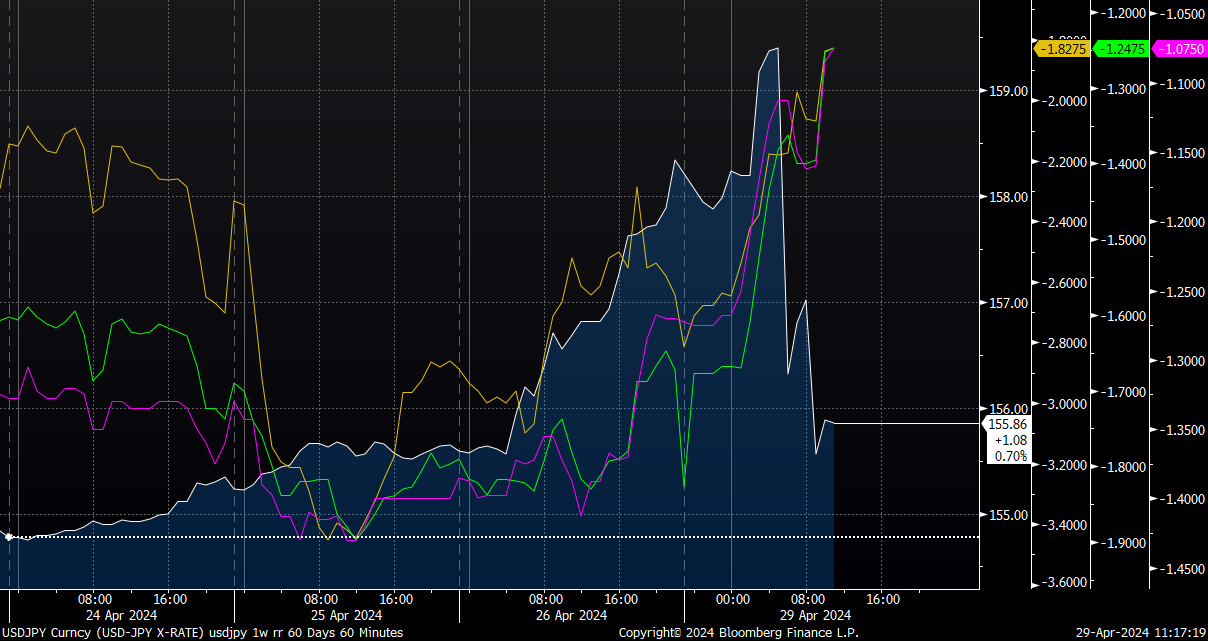Click the green -1.2475 value tag
Screen dimensions: 1208x641
pyautogui.click(x=1121, y=48)
